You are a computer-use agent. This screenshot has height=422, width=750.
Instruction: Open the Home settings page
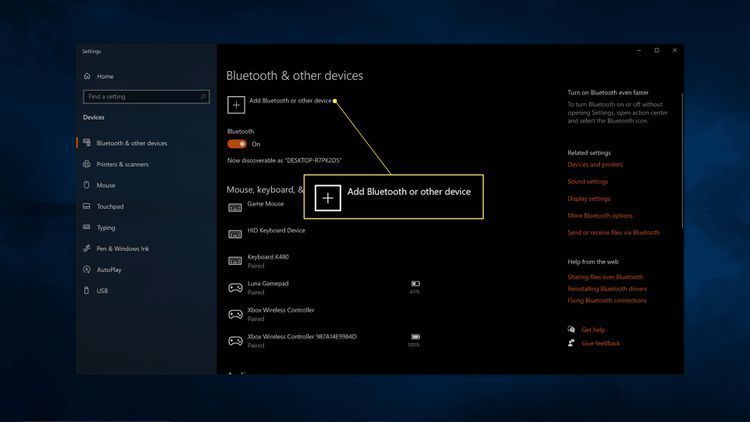105,76
